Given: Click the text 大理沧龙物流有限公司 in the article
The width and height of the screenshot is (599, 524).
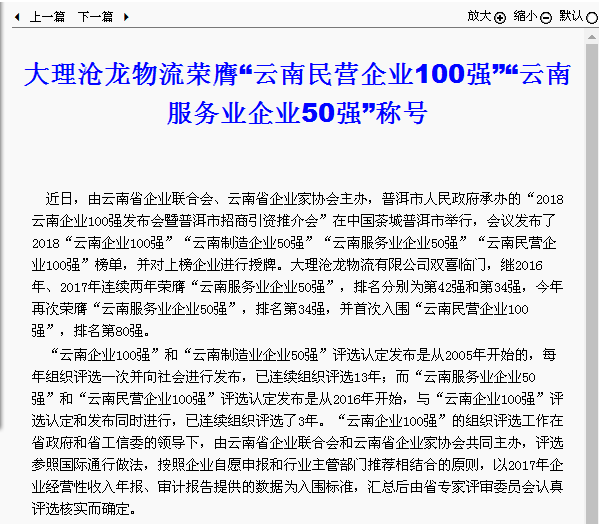Looking at the screenshot, I should [360, 265].
